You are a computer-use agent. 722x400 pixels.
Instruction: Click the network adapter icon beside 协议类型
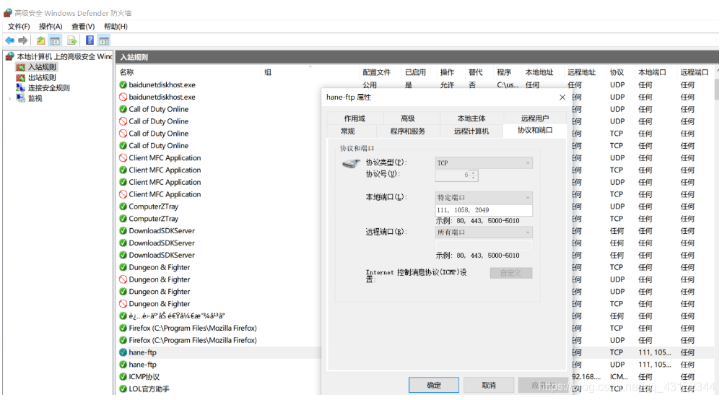(x=351, y=164)
